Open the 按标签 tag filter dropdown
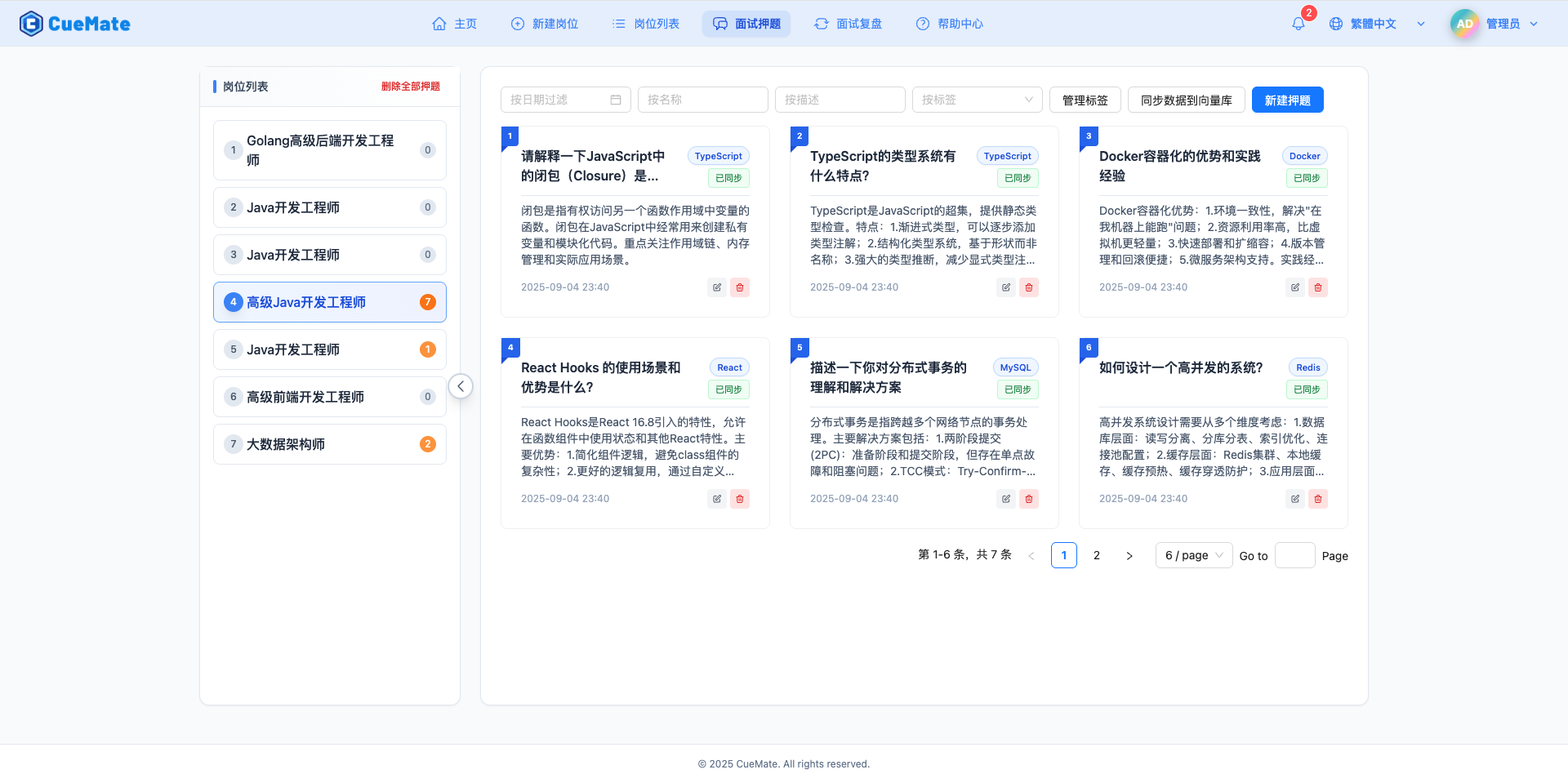The width and height of the screenshot is (1568, 783). 977,100
